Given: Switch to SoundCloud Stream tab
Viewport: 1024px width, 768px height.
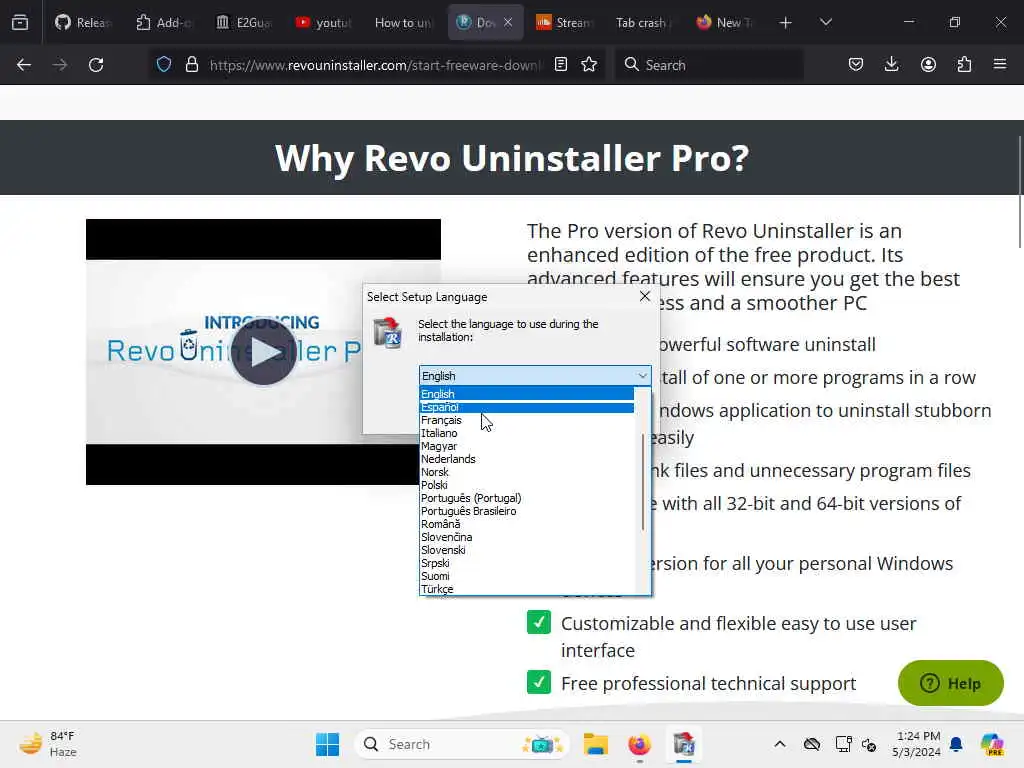Looking at the screenshot, I should click(x=564, y=23).
